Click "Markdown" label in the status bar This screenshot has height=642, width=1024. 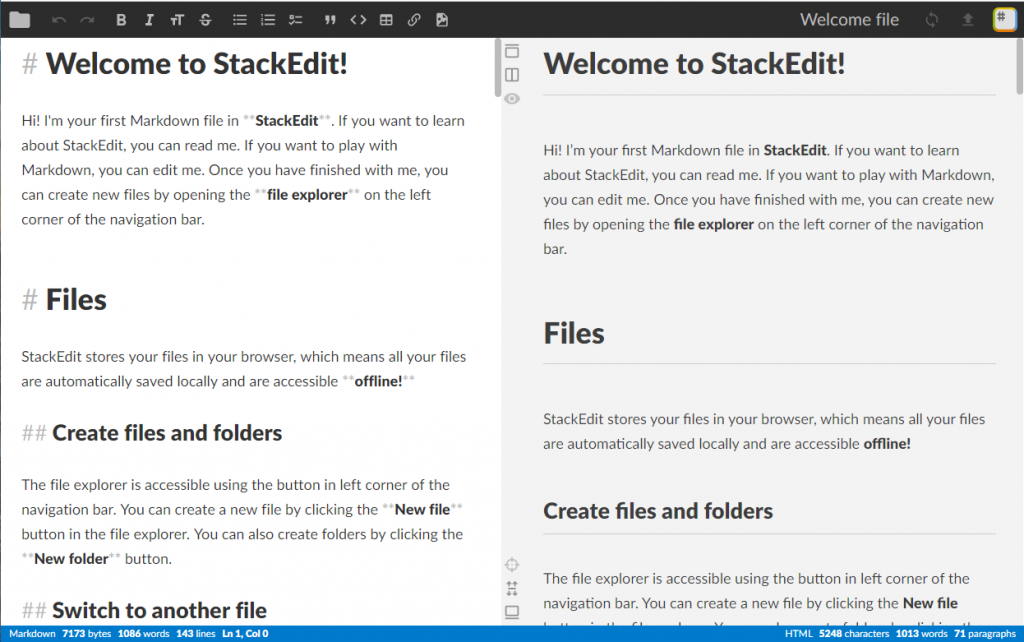coord(33,634)
